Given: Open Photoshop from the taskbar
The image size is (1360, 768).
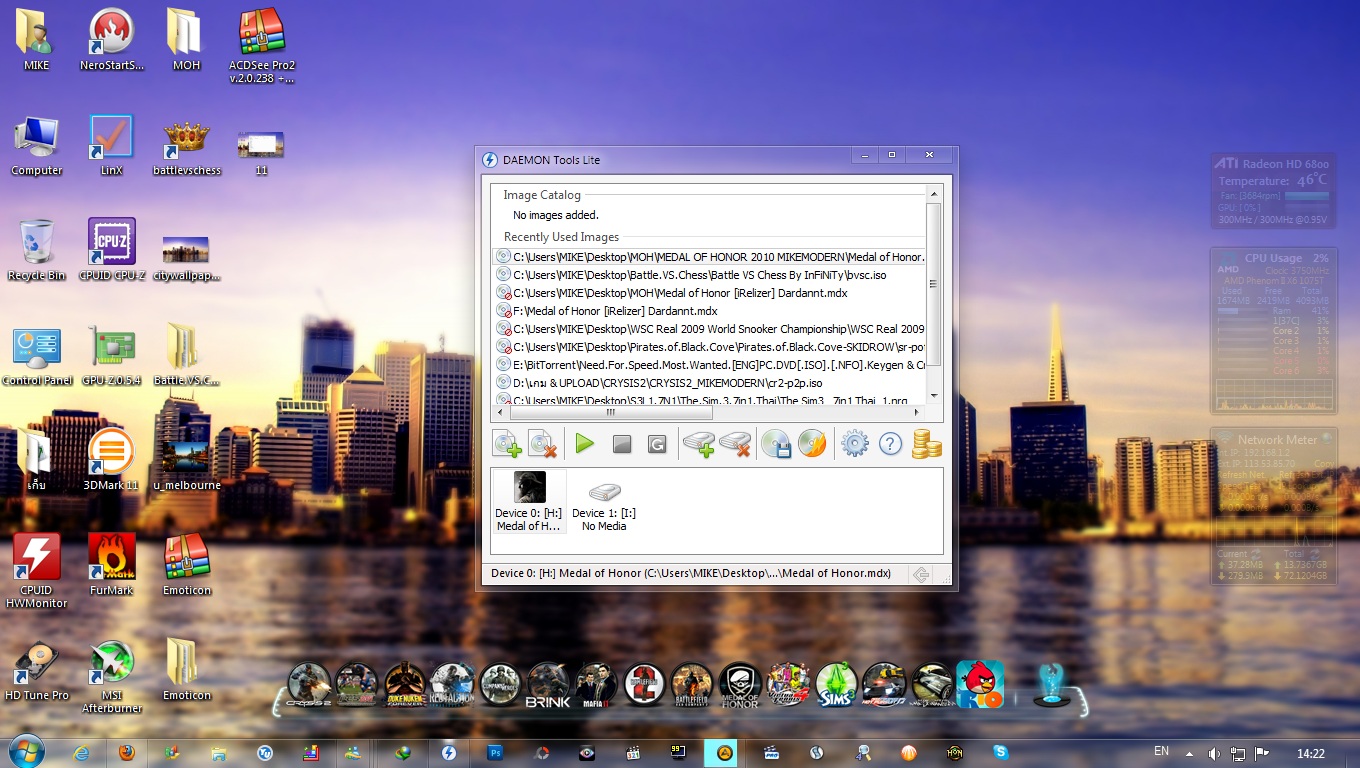Looking at the screenshot, I should click(494, 753).
